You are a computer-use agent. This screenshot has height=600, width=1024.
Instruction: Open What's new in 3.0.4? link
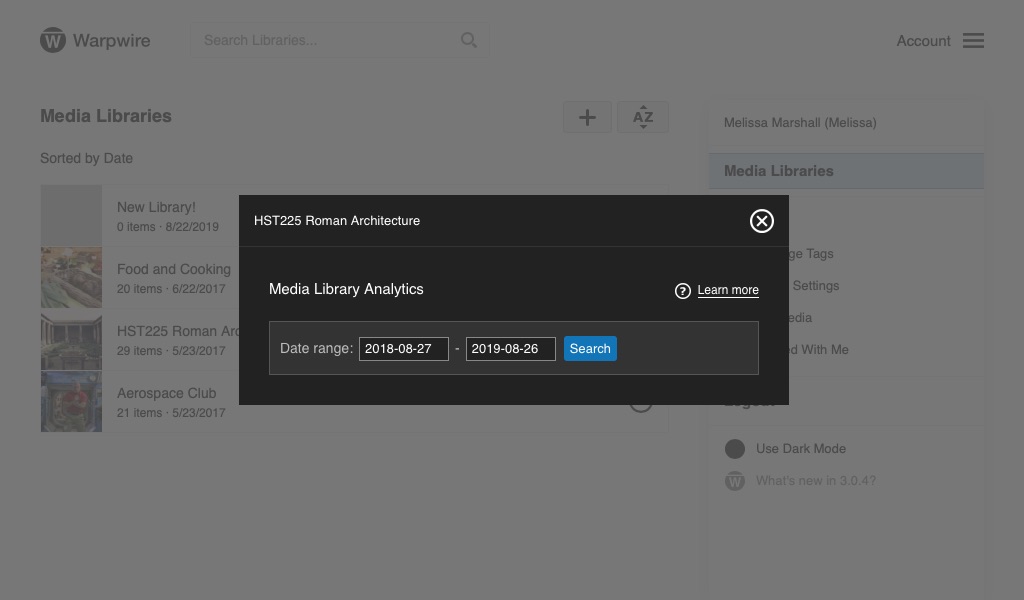click(x=816, y=481)
